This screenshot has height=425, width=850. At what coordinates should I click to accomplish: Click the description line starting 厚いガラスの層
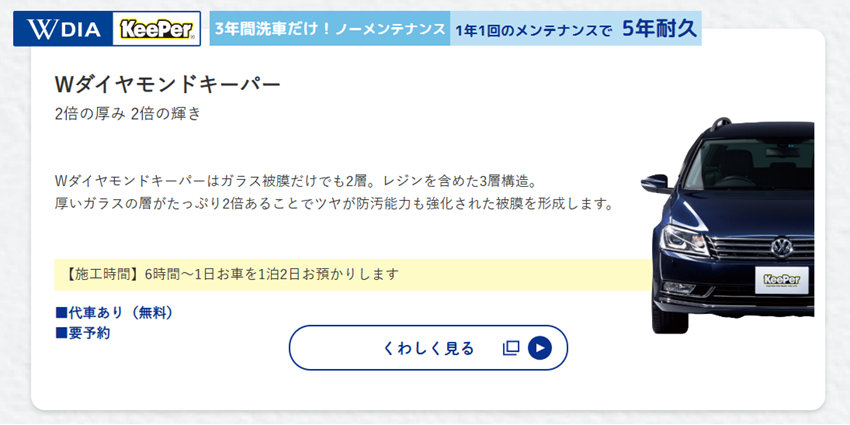[x=333, y=204]
